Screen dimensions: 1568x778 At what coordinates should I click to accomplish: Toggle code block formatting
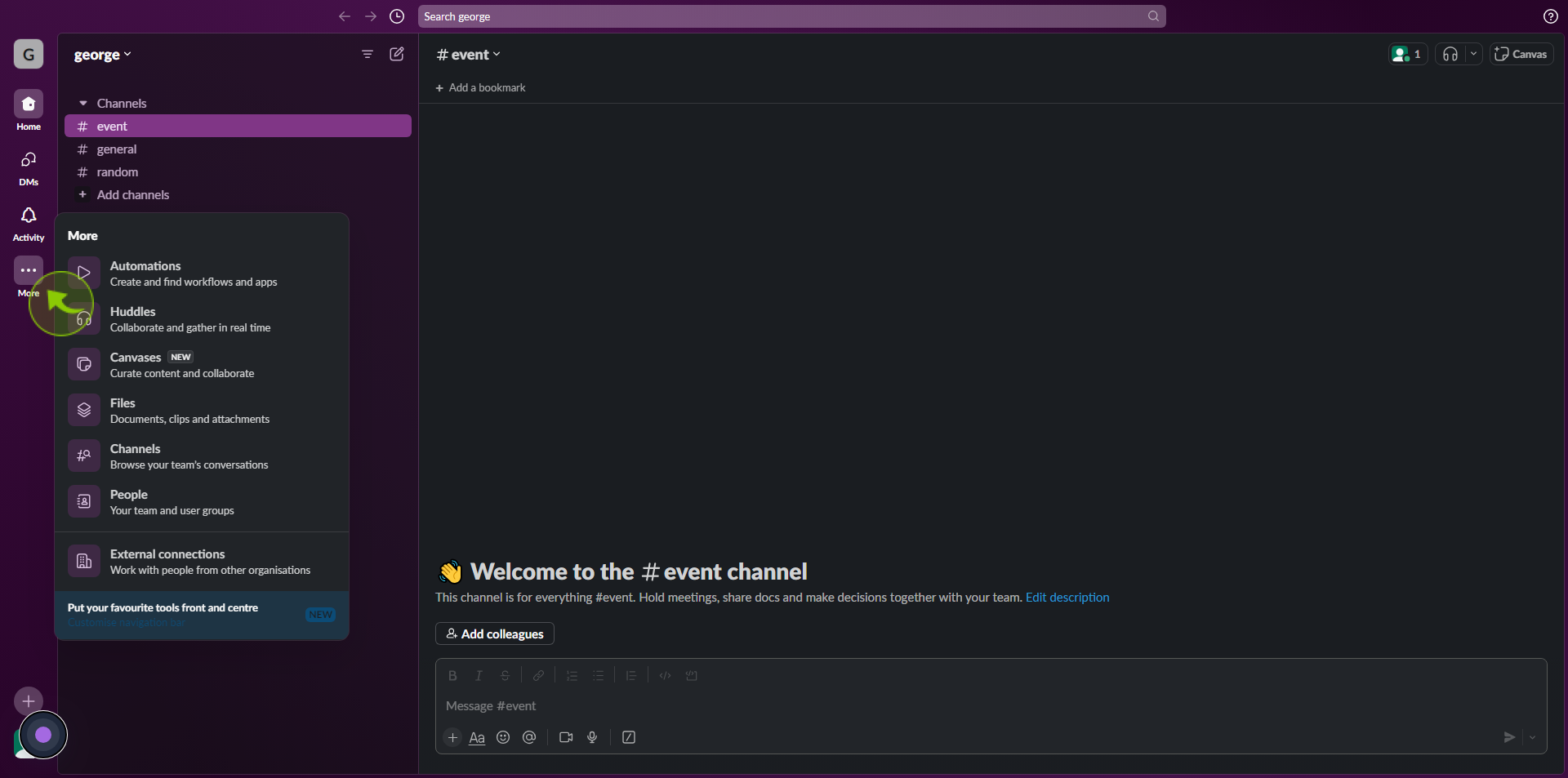pos(691,675)
